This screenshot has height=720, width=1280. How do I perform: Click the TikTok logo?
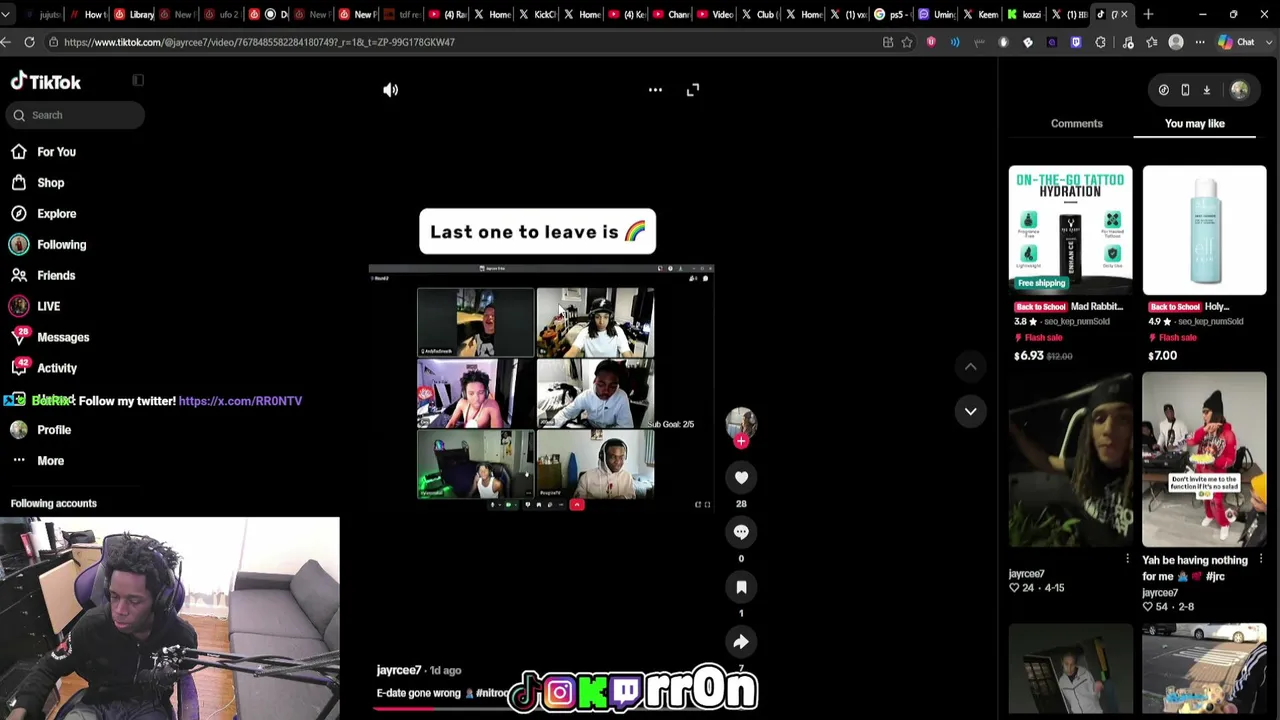pyautogui.click(x=46, y=82)
